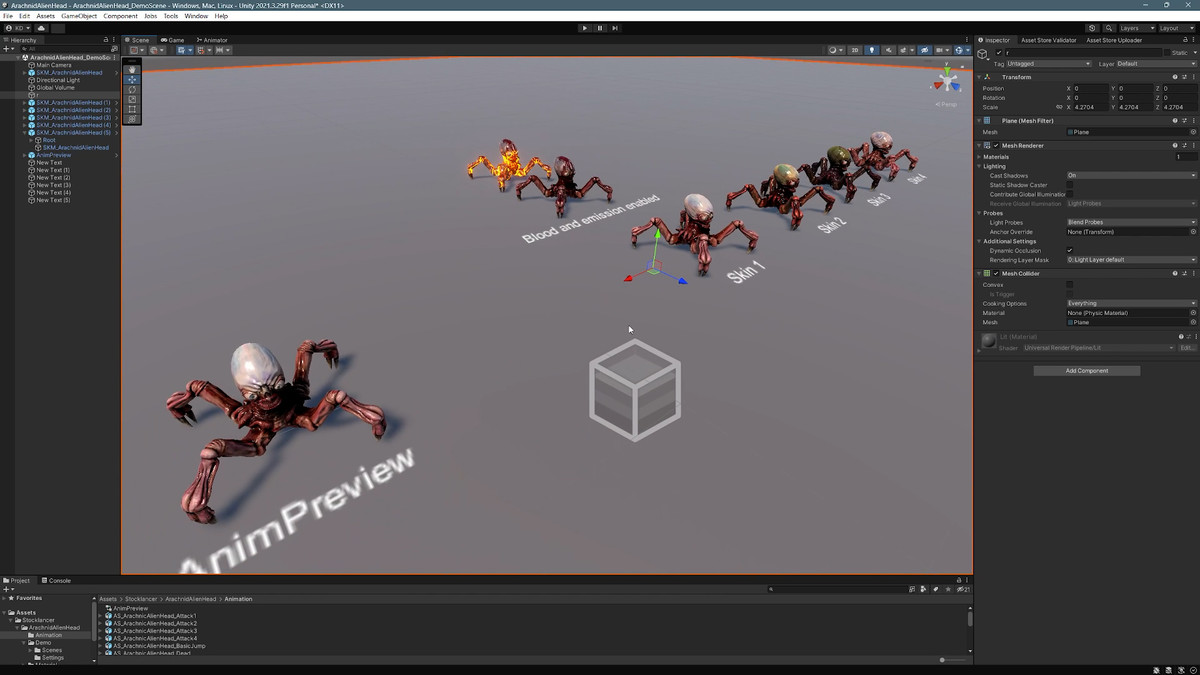The height and width of the screenshot is (675, 1200).
Task: Select the Hand tool in scene toolbar
Action: click(132, 70)
